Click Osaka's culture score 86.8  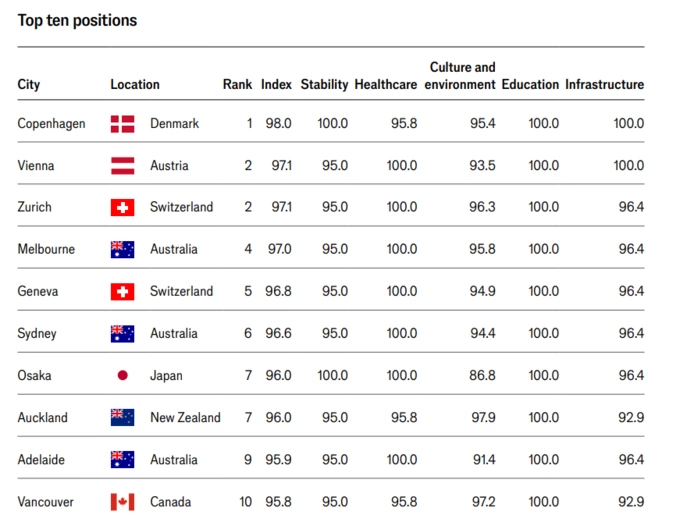[482, 375]
